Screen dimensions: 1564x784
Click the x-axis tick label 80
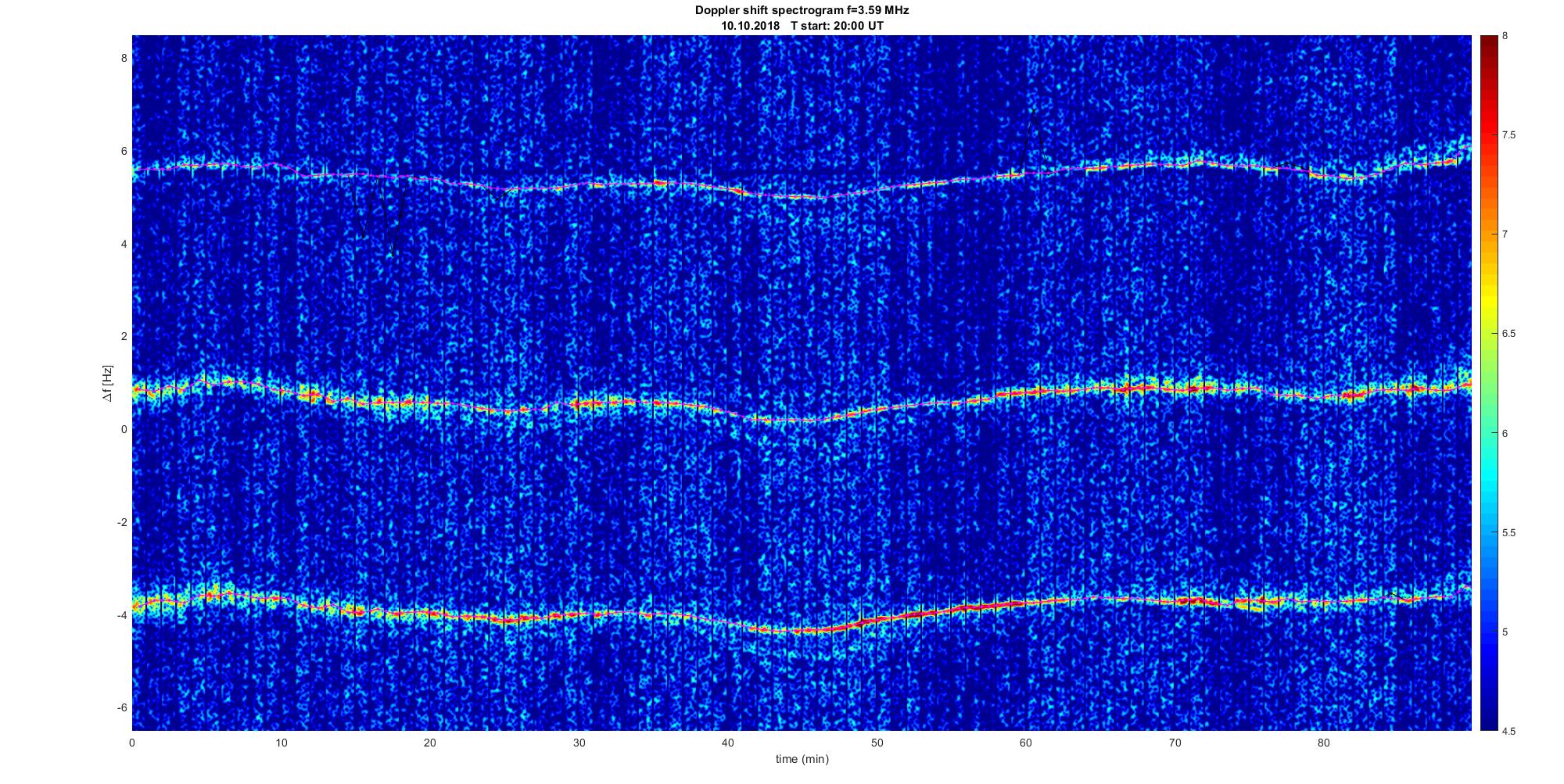tap(1324, 743)
